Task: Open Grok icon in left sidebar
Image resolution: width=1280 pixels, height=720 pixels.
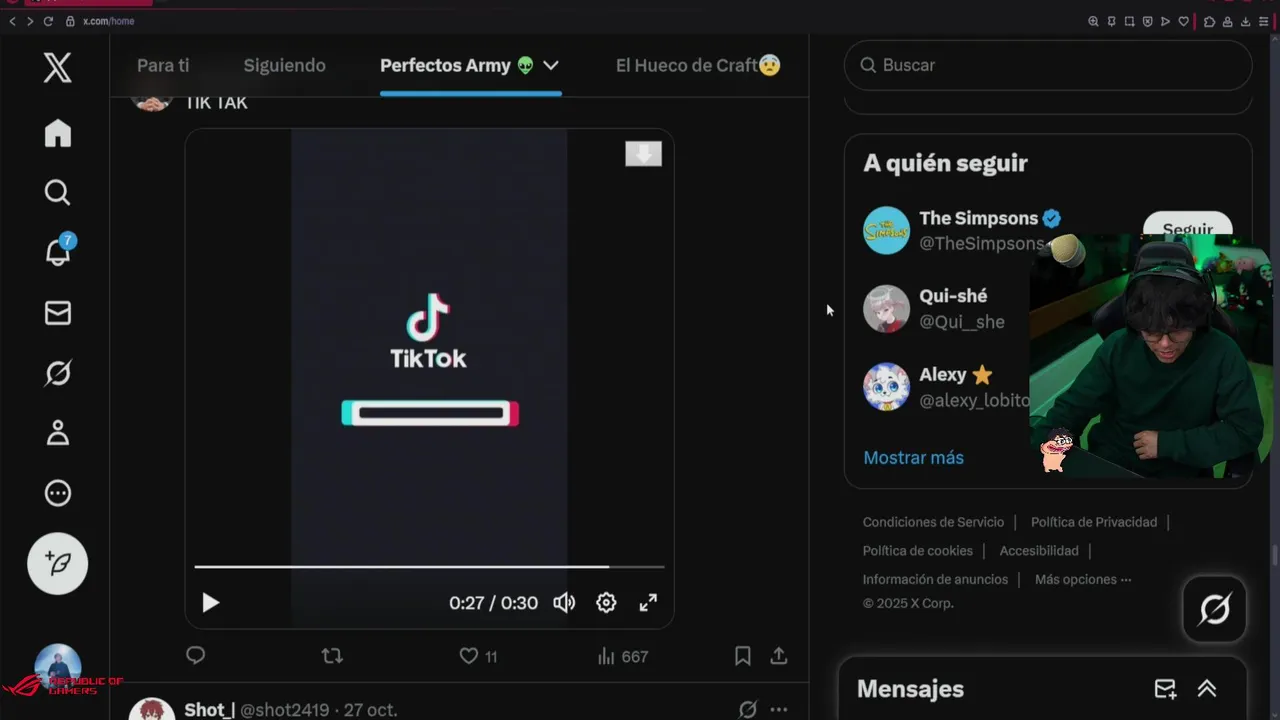Action: pyautogui.click(x=58, y=373)
